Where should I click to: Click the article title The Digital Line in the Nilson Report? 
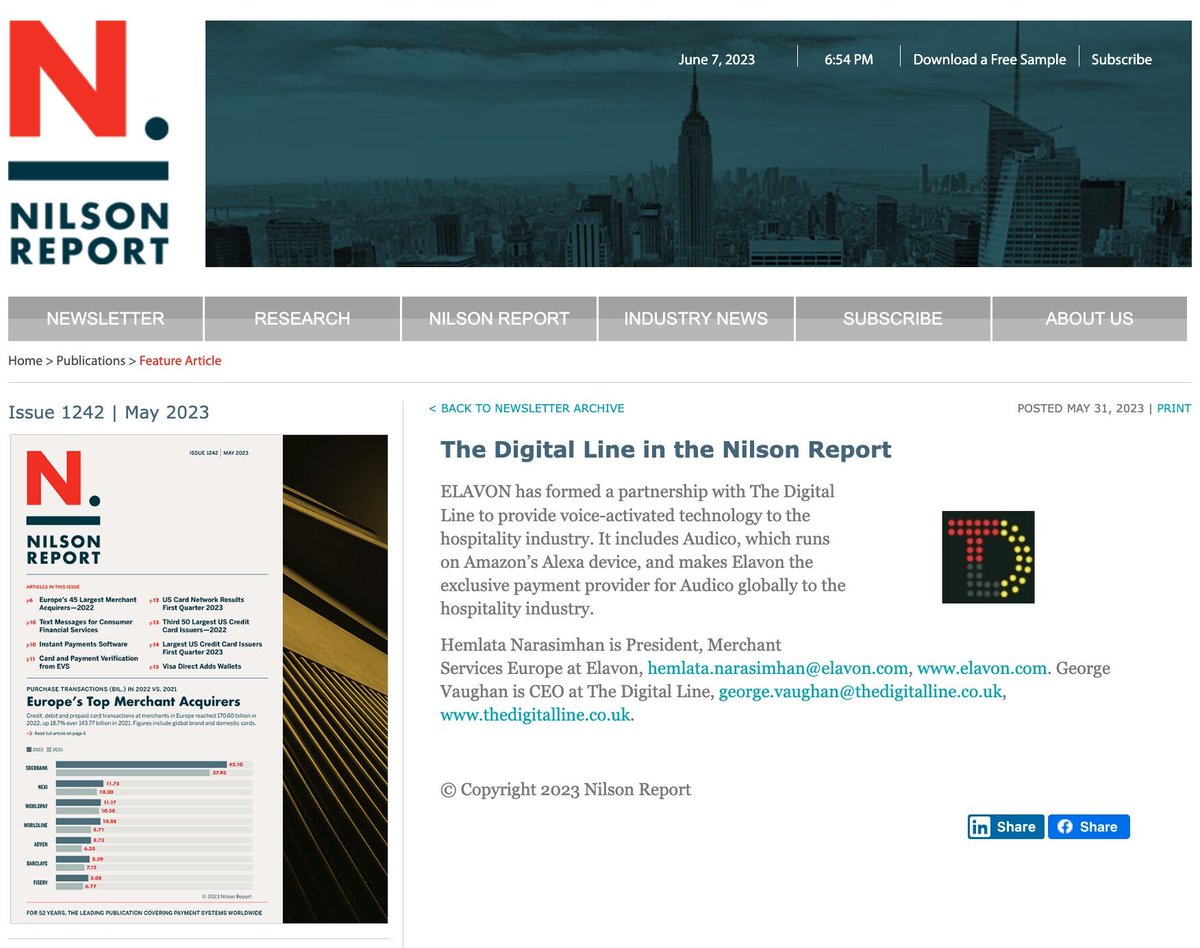click(666, 449)
